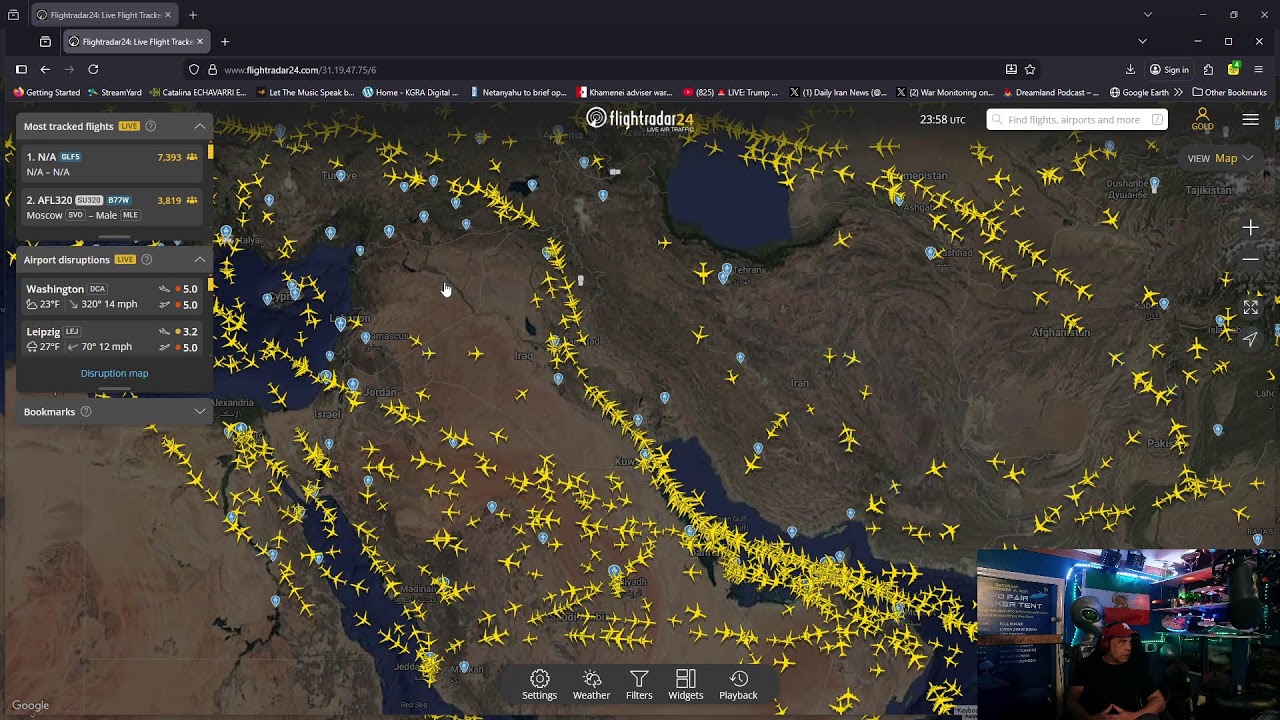Open LIVE: Trump bookmark
This screenshot has height=720, width=1280.
730,92
